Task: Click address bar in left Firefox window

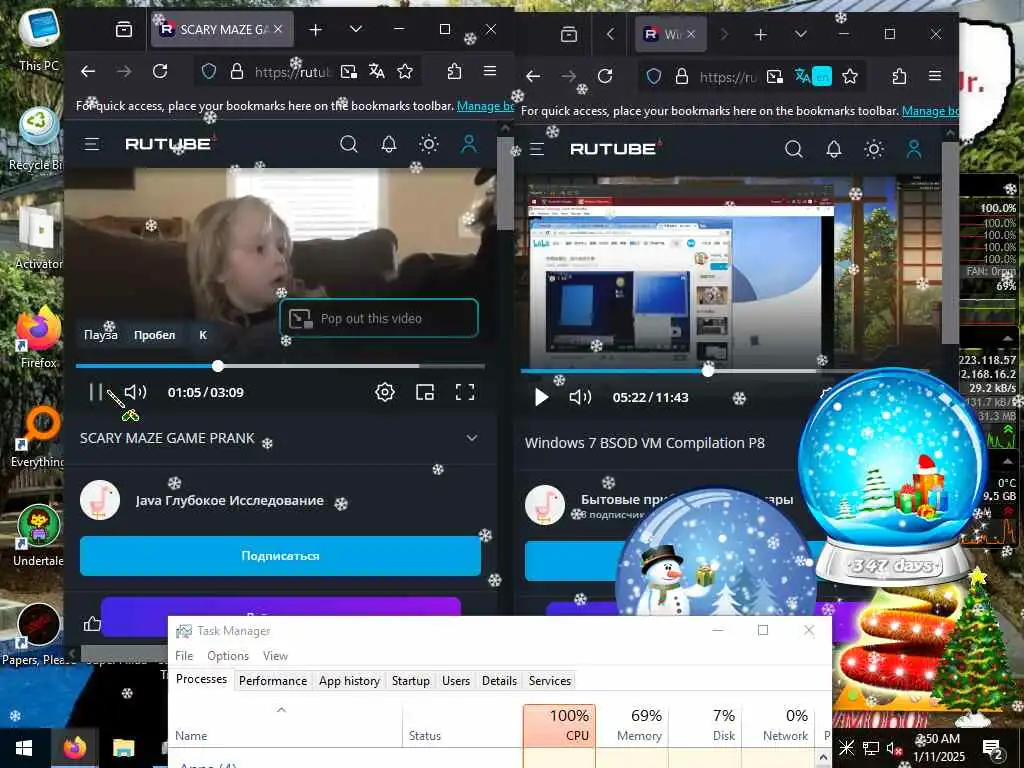Action: tap(292, 71)
